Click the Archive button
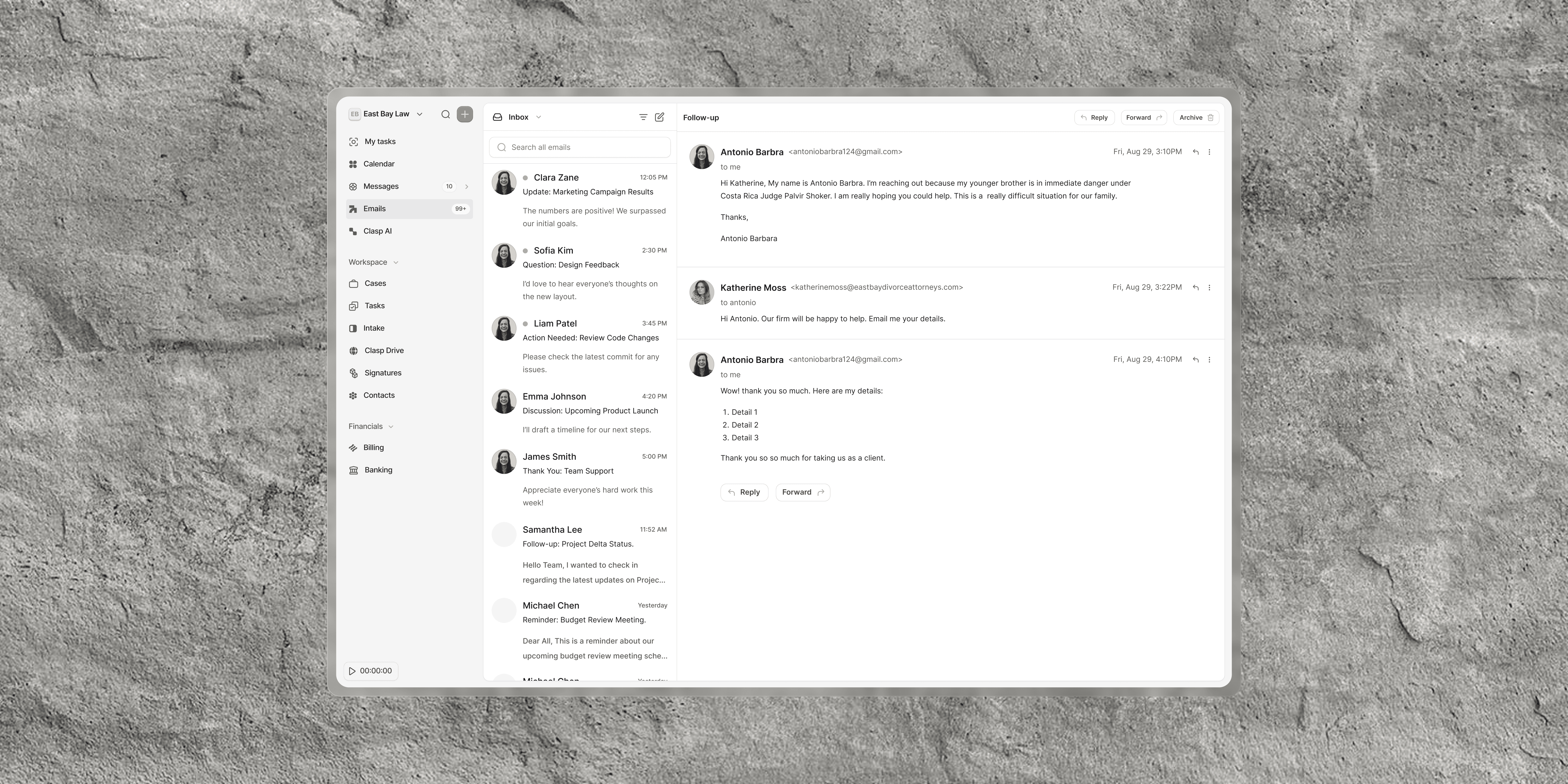 click(1195, 117)
